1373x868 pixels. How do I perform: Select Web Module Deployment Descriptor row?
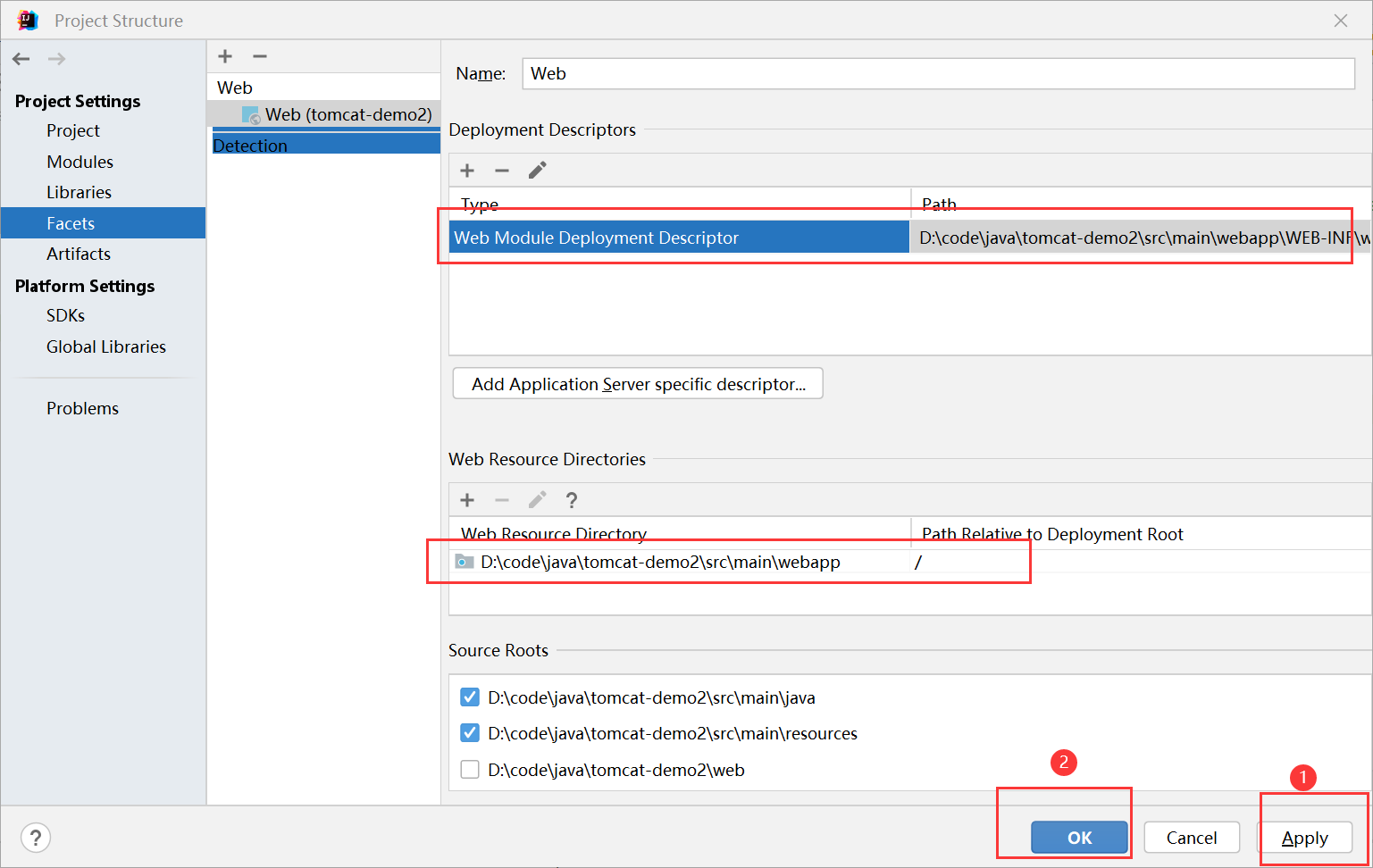click(x=910, y=238)
